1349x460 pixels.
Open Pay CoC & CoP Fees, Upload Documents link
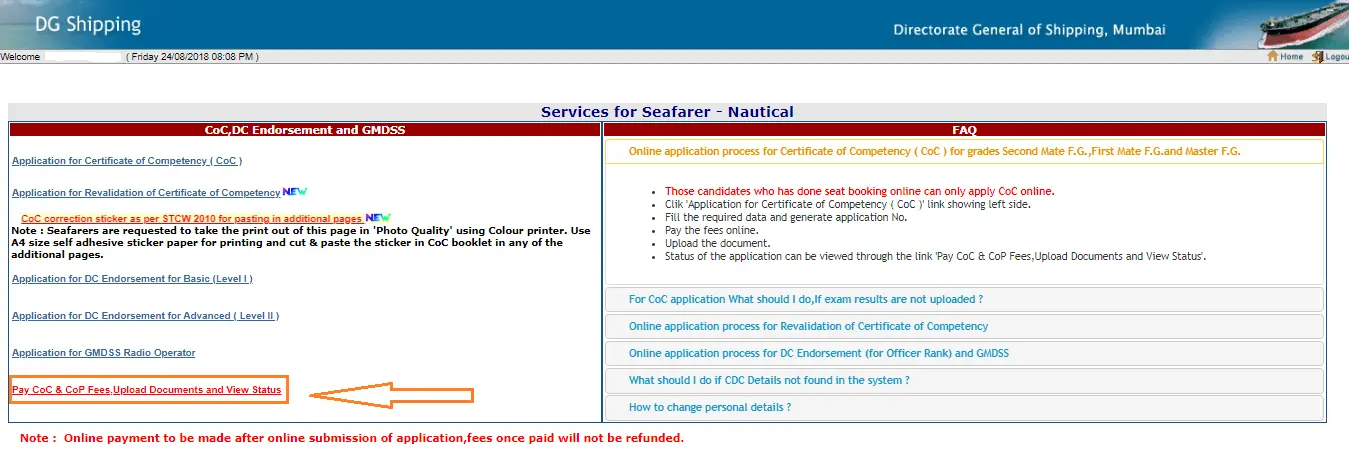(147, 390)
